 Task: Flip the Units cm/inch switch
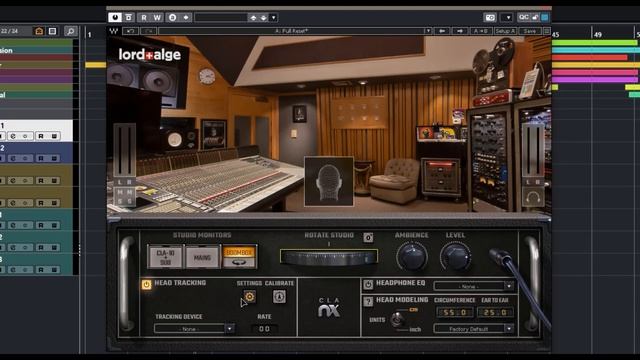(x=397, y=319)
